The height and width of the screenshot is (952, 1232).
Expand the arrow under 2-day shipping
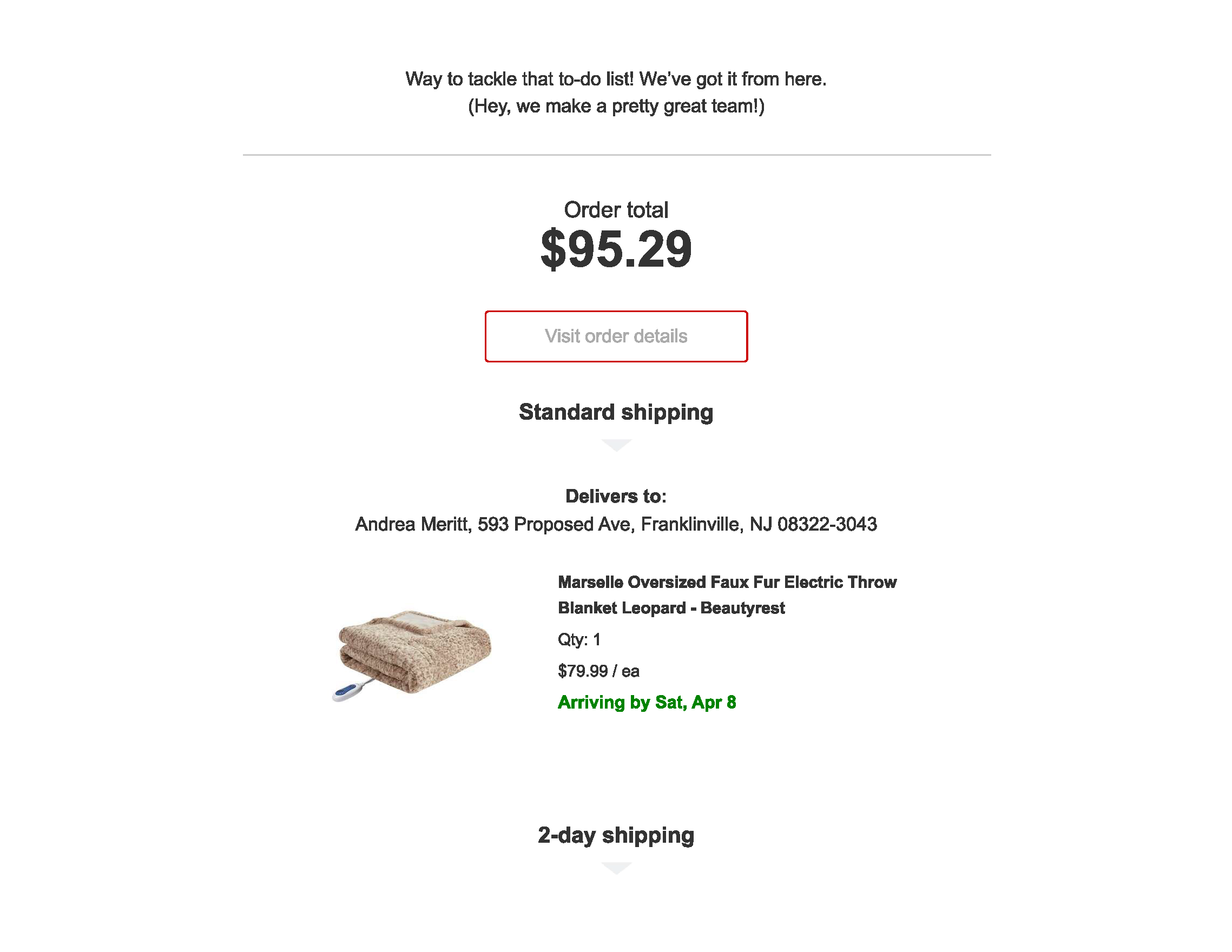[x=616, y=868]
